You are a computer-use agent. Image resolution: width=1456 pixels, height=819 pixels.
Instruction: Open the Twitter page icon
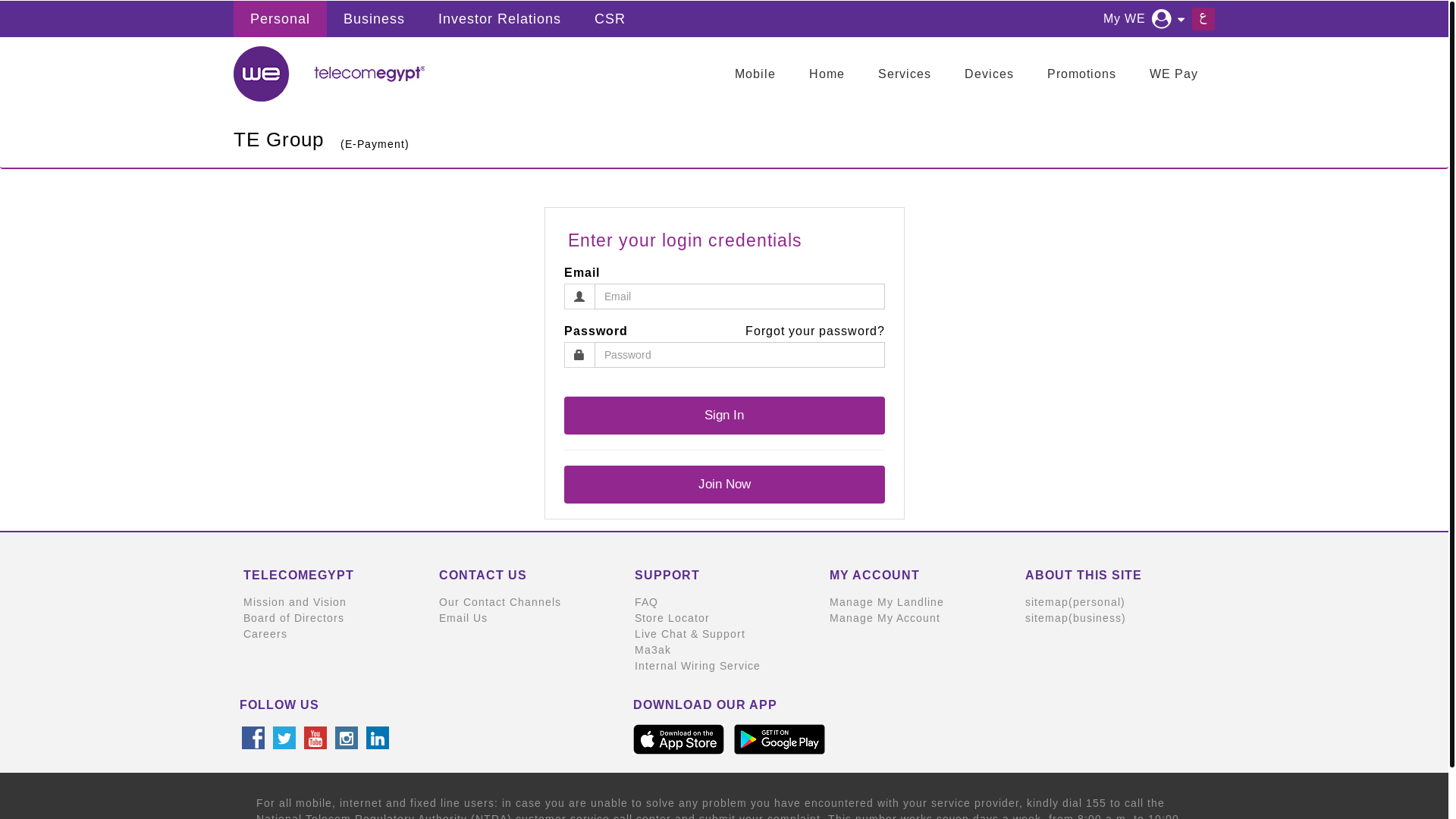click(x=284, y=738)
